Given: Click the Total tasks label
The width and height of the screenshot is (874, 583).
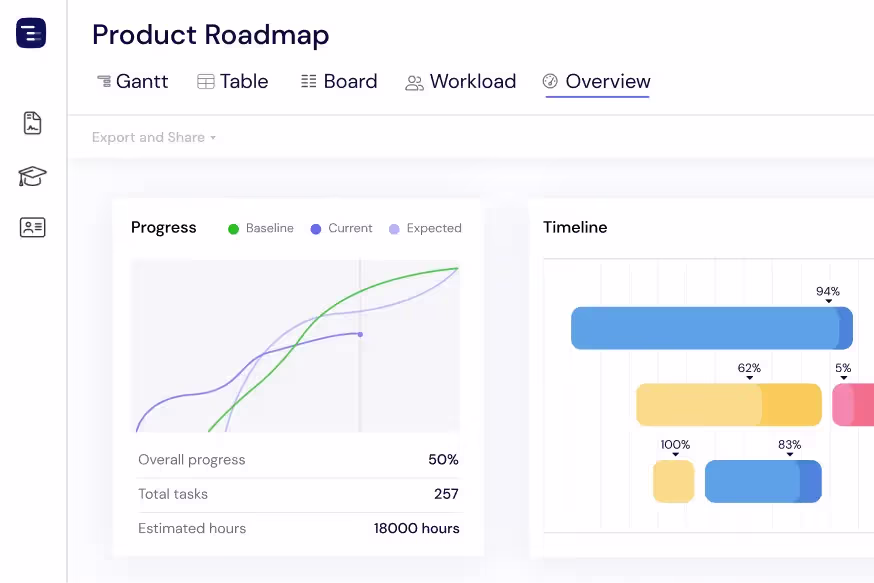Looking at the screenshot, I should click(x=173, y=494).
